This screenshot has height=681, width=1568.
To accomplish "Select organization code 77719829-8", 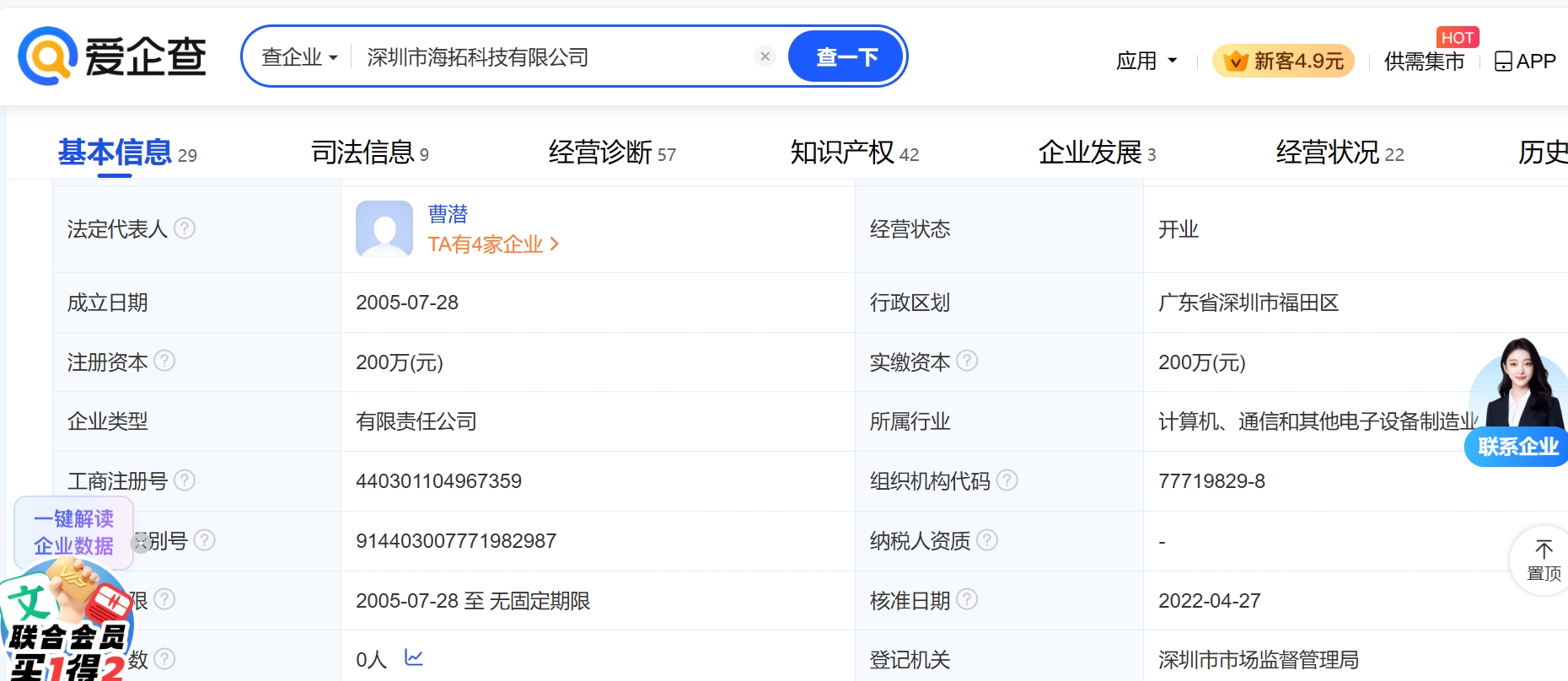I will (1211, 481).
